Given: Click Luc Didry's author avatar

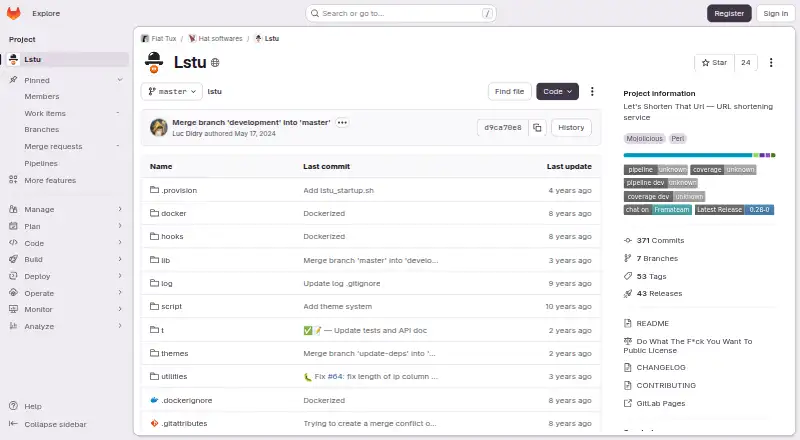Looking at the screenshot, I should coord(159,128).
